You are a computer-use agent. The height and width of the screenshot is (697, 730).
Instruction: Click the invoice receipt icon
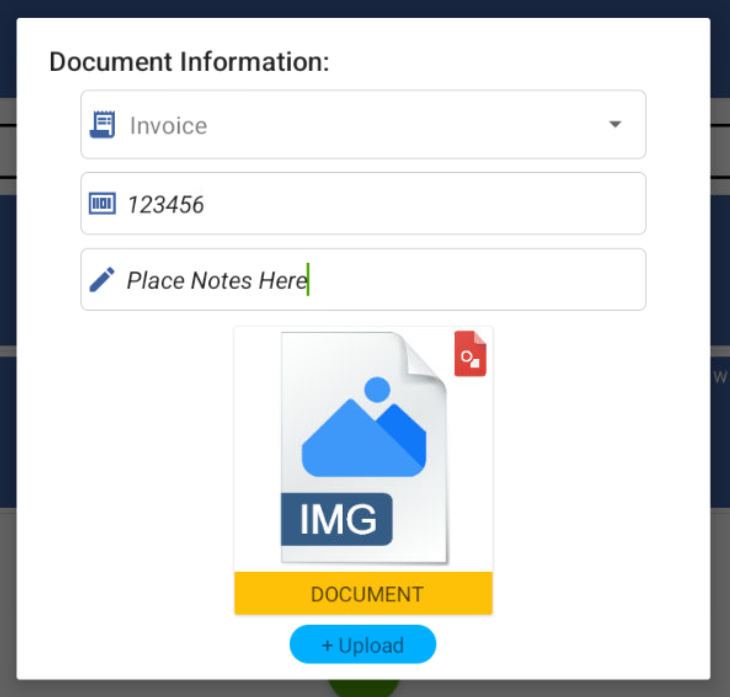[x=102, y=124]
